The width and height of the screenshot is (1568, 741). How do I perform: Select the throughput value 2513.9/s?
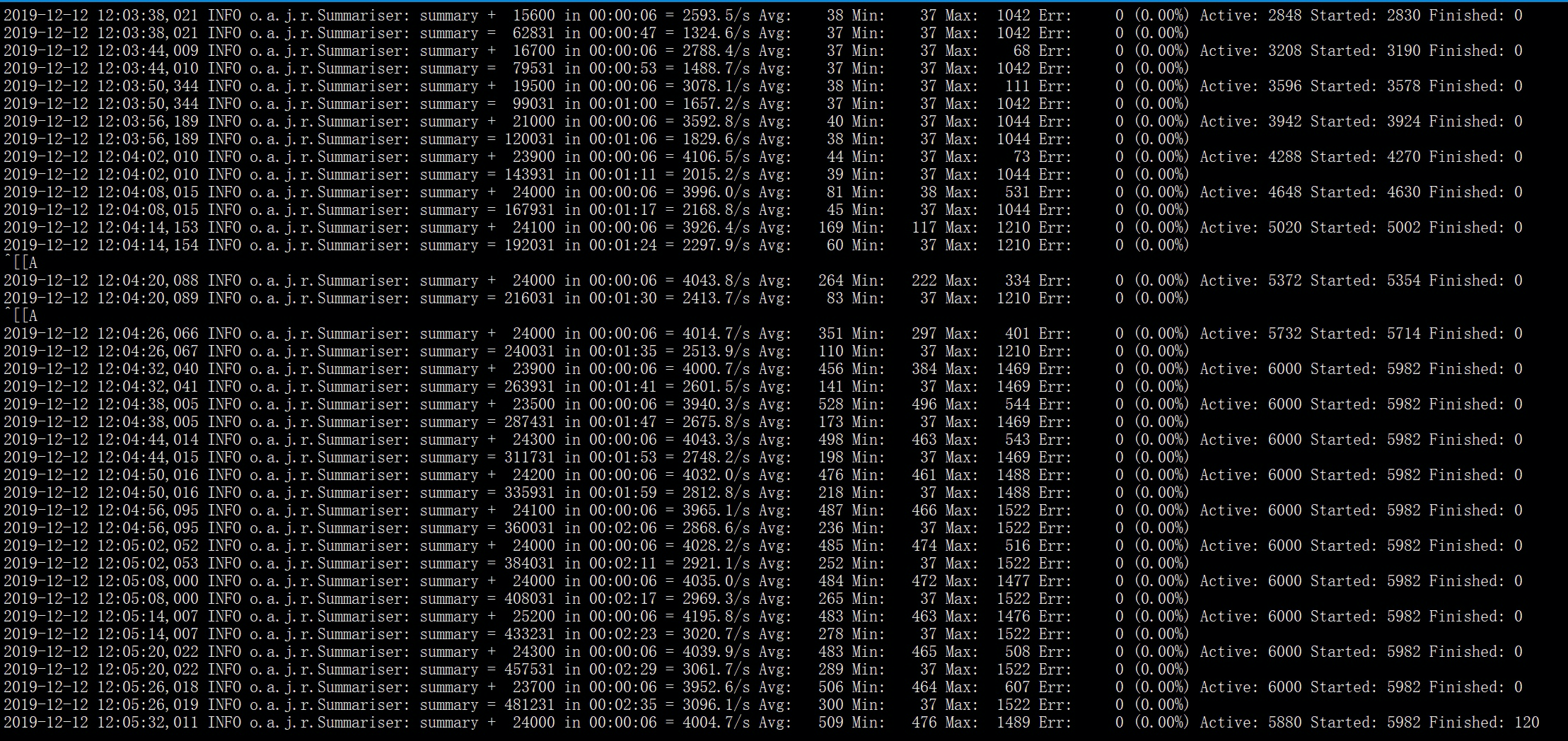coord(716,351)
